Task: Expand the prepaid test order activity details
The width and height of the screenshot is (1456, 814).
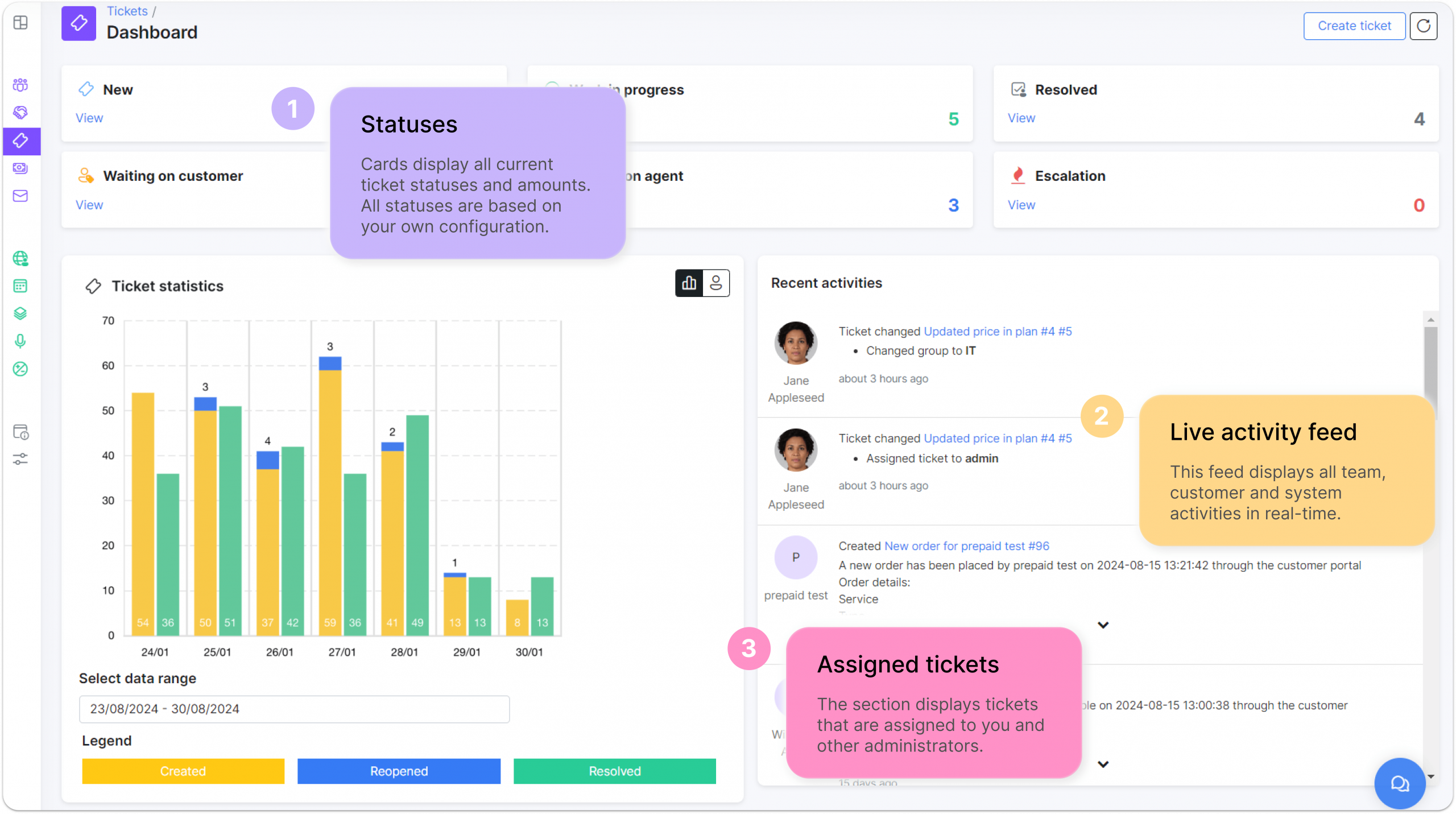Action: click(1103, 625)
